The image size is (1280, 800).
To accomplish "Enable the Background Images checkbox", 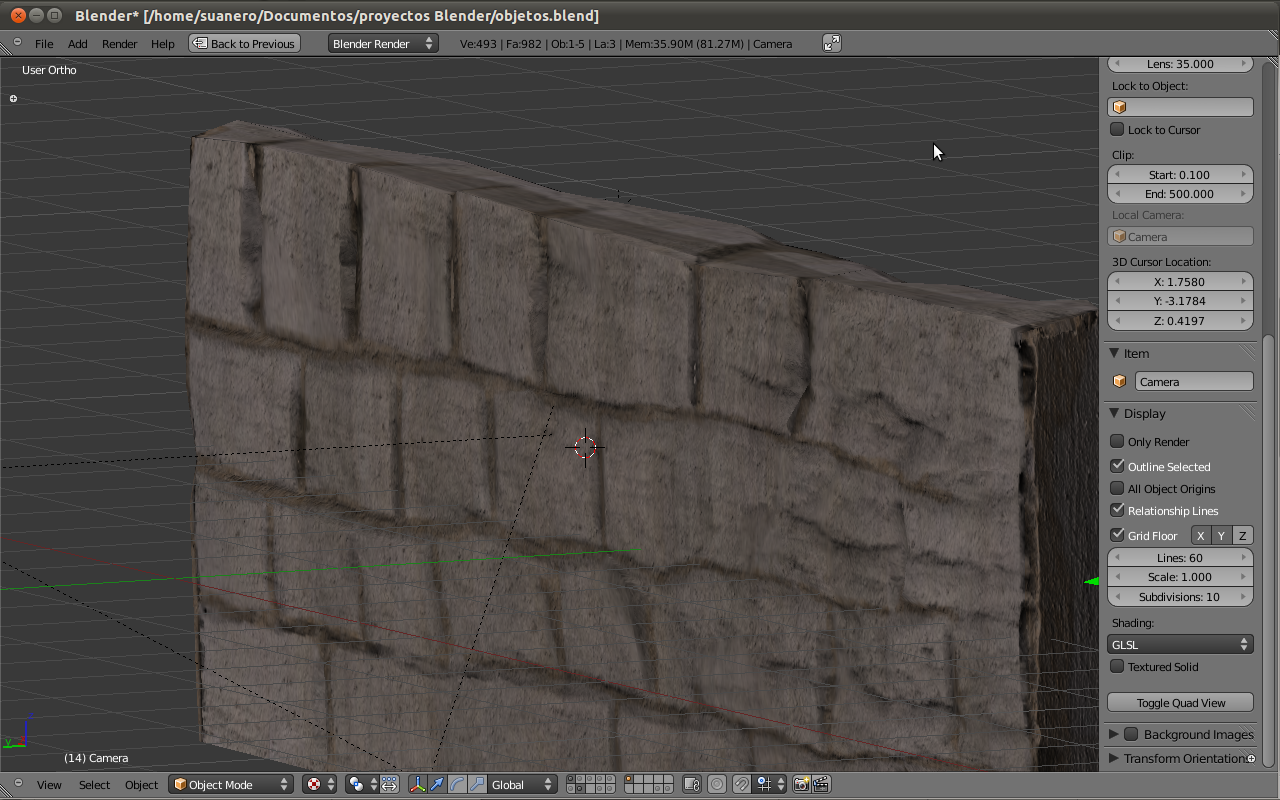I will pos(1131,734).
